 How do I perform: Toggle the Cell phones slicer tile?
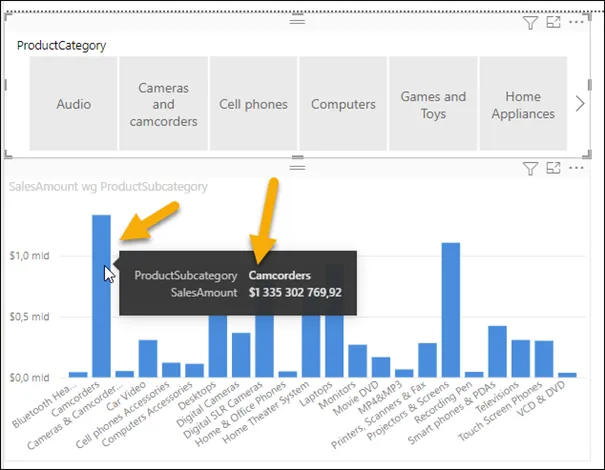point(253,104)
